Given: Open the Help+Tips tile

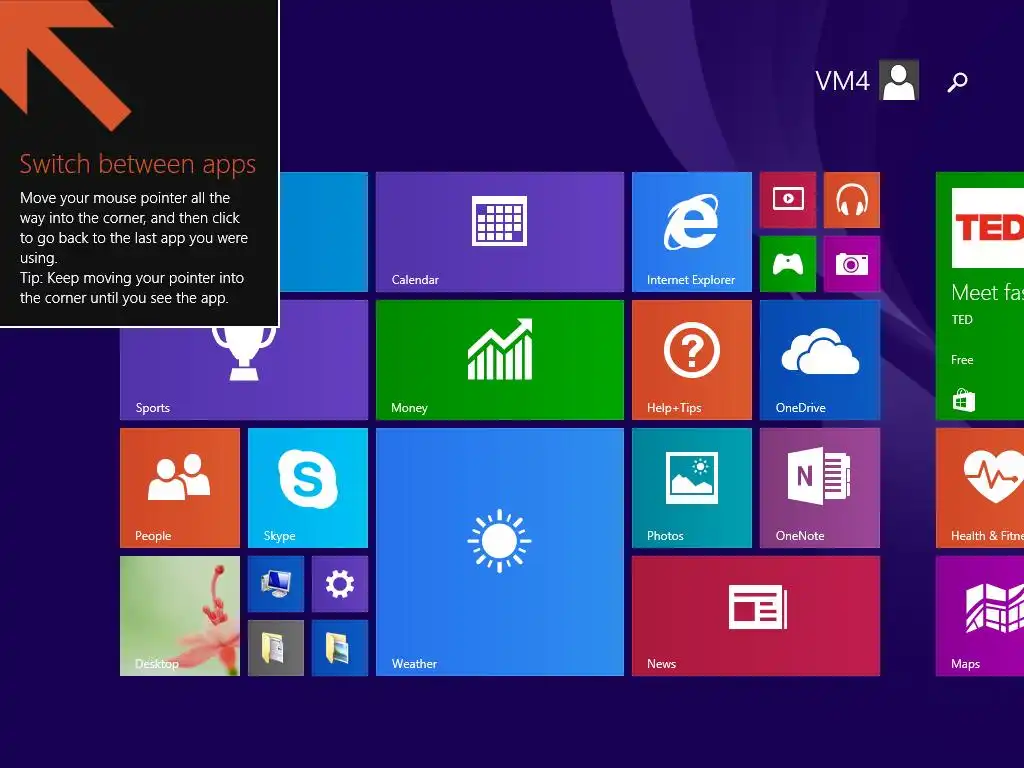Looking at the screenshot, I should click(692, 360).
